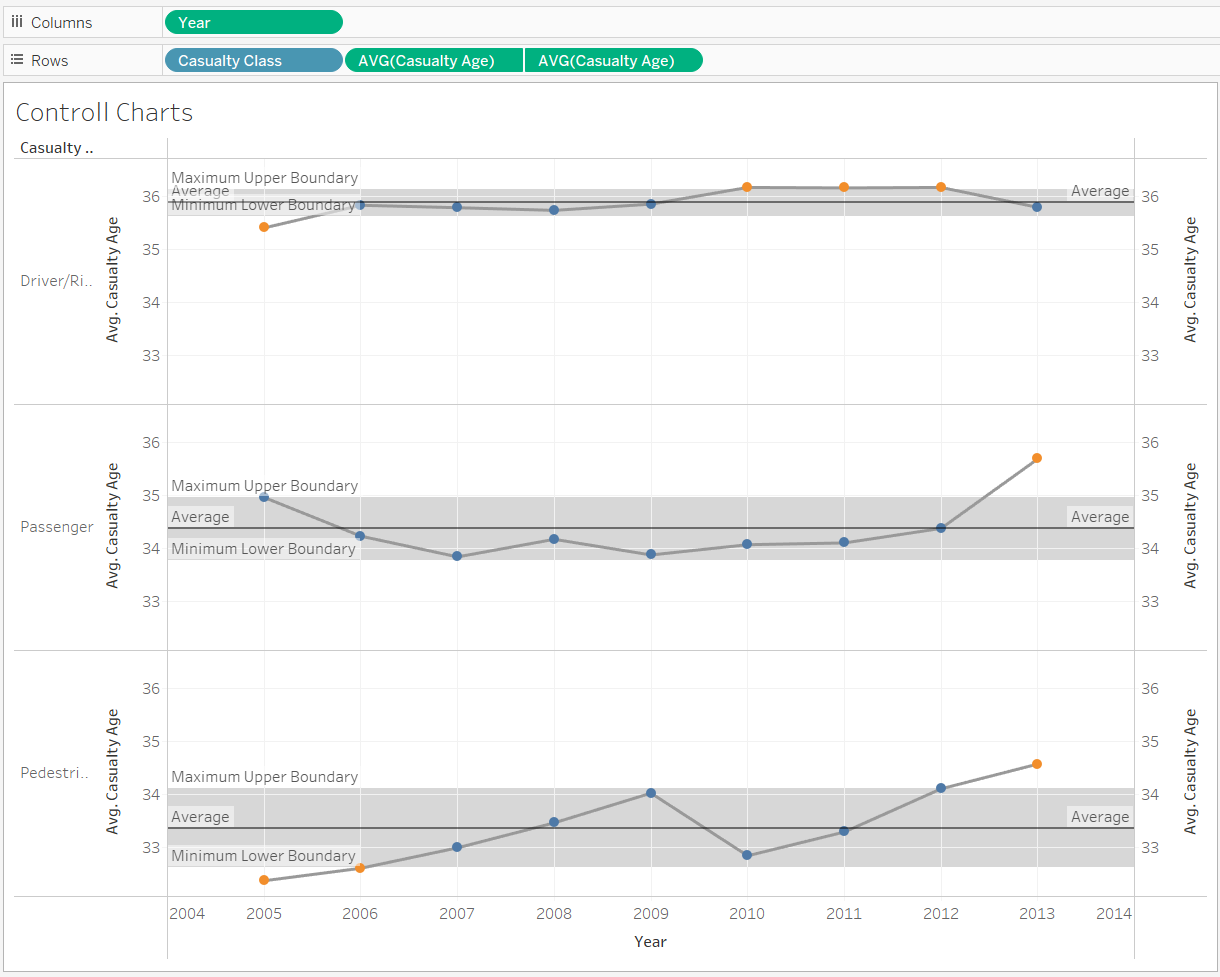Click the middle AVG(Casualty Age) pill

[433, 61]
